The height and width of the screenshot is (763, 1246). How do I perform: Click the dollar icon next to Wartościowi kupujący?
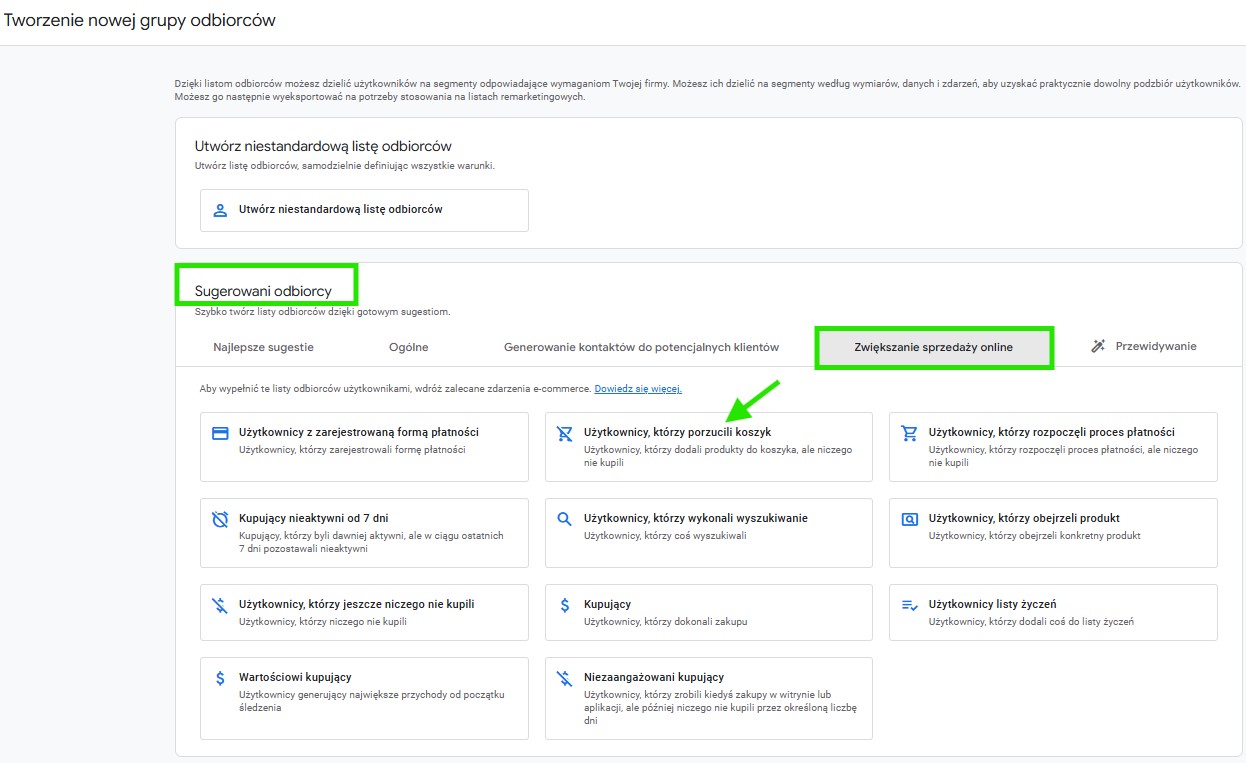click(x=221, y=677)
